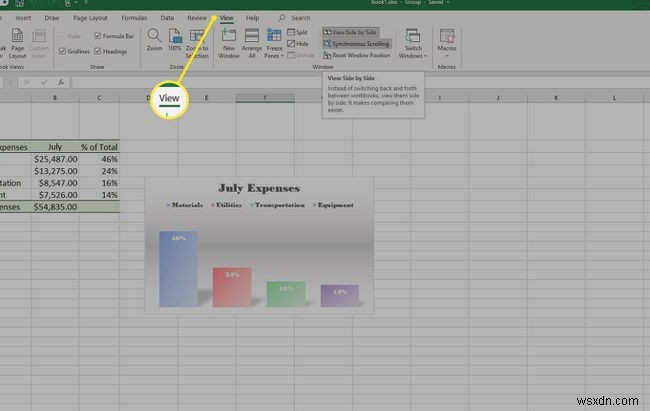Screen dimensions: 650x411
Task: Select the red Utilities chart bar
Action: (x=232, y=287)
